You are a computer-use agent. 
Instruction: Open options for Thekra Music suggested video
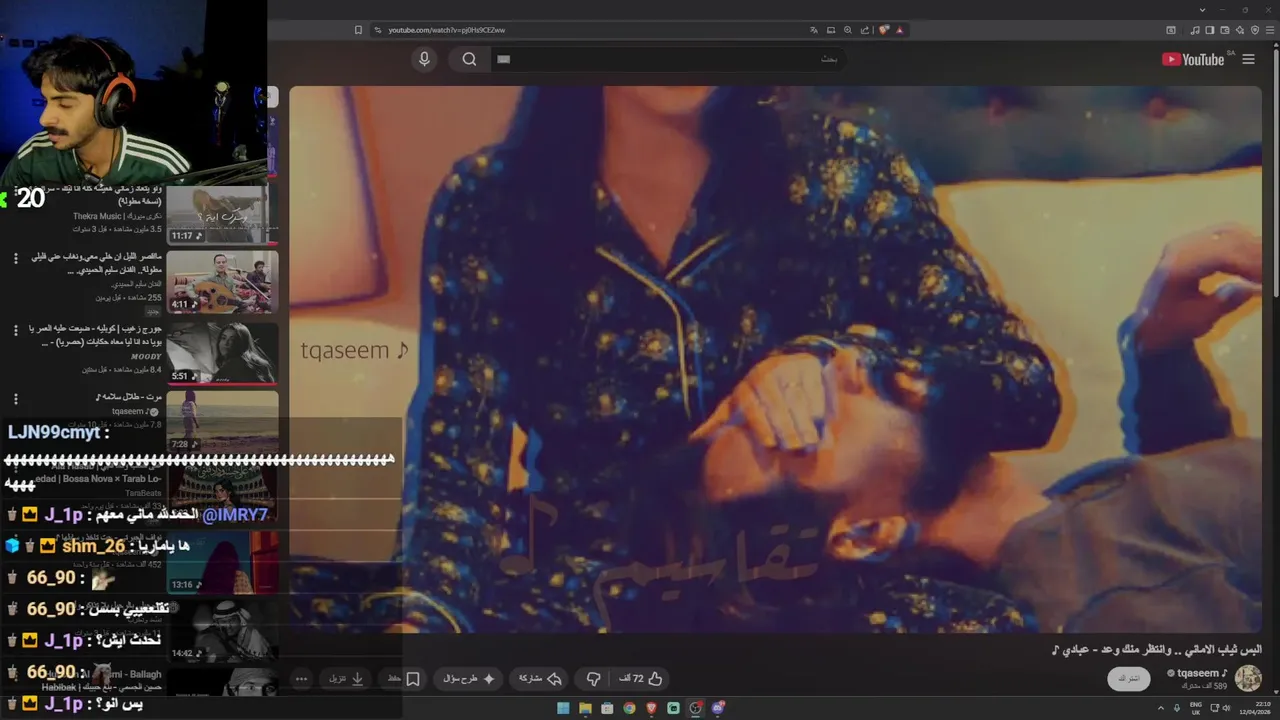(x=16, y=191)
